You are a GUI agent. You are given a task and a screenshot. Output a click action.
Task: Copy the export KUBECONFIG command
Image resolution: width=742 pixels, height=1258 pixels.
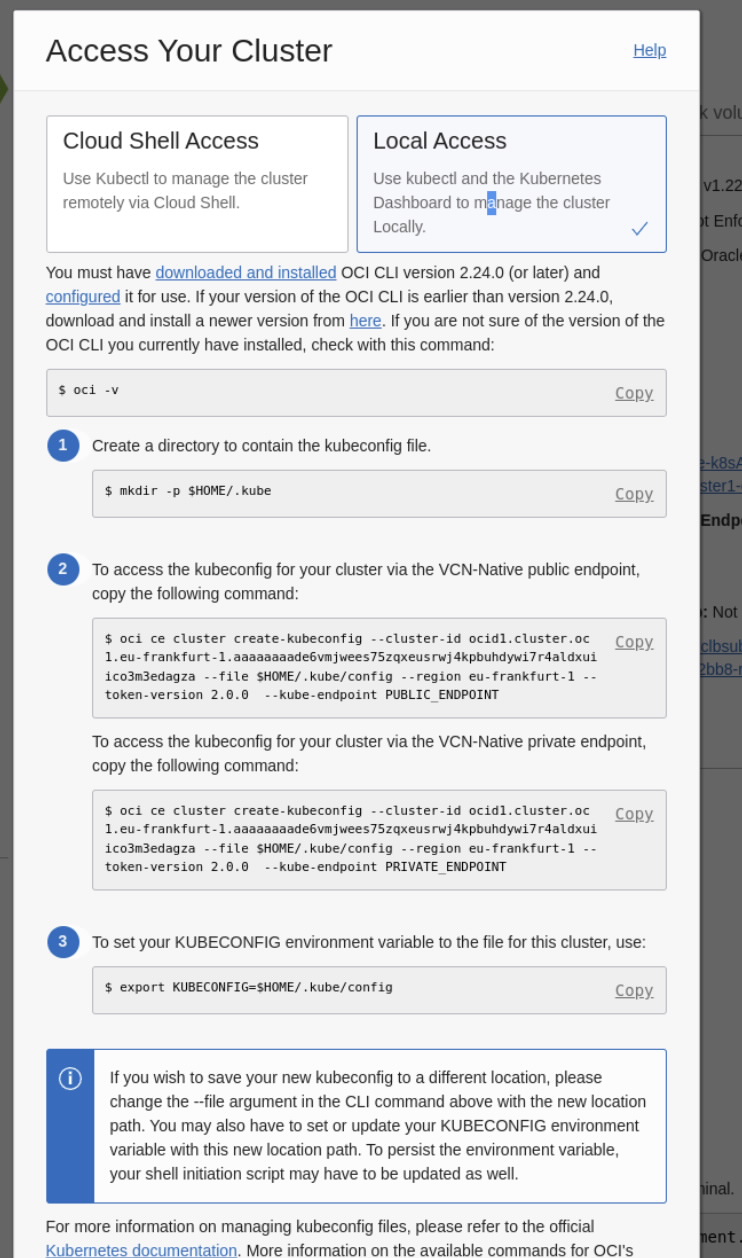pos(634,990)
